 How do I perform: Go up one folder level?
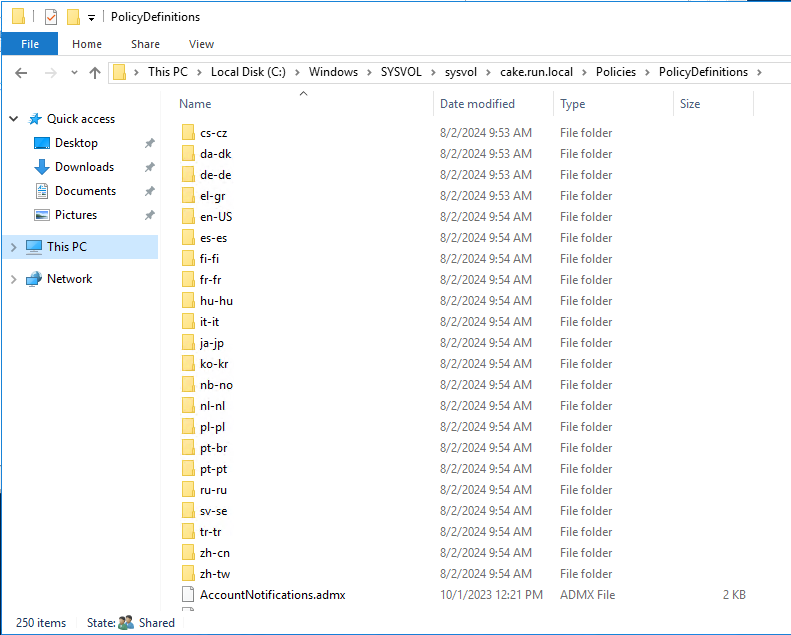click(x=95, y=73)
